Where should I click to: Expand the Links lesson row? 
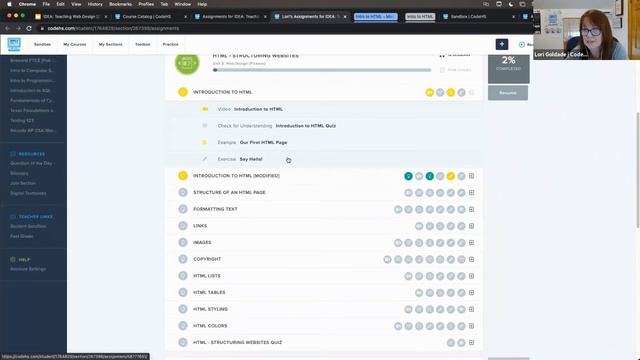(x=471, y=226)
